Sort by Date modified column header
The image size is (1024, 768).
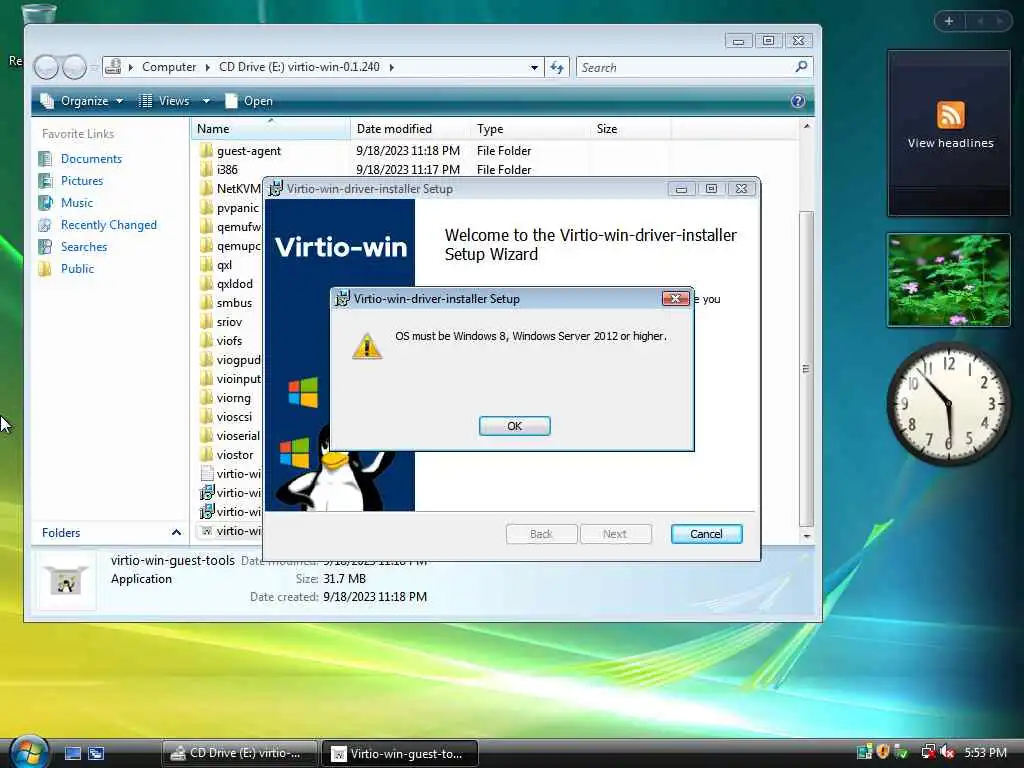(410, 129)
